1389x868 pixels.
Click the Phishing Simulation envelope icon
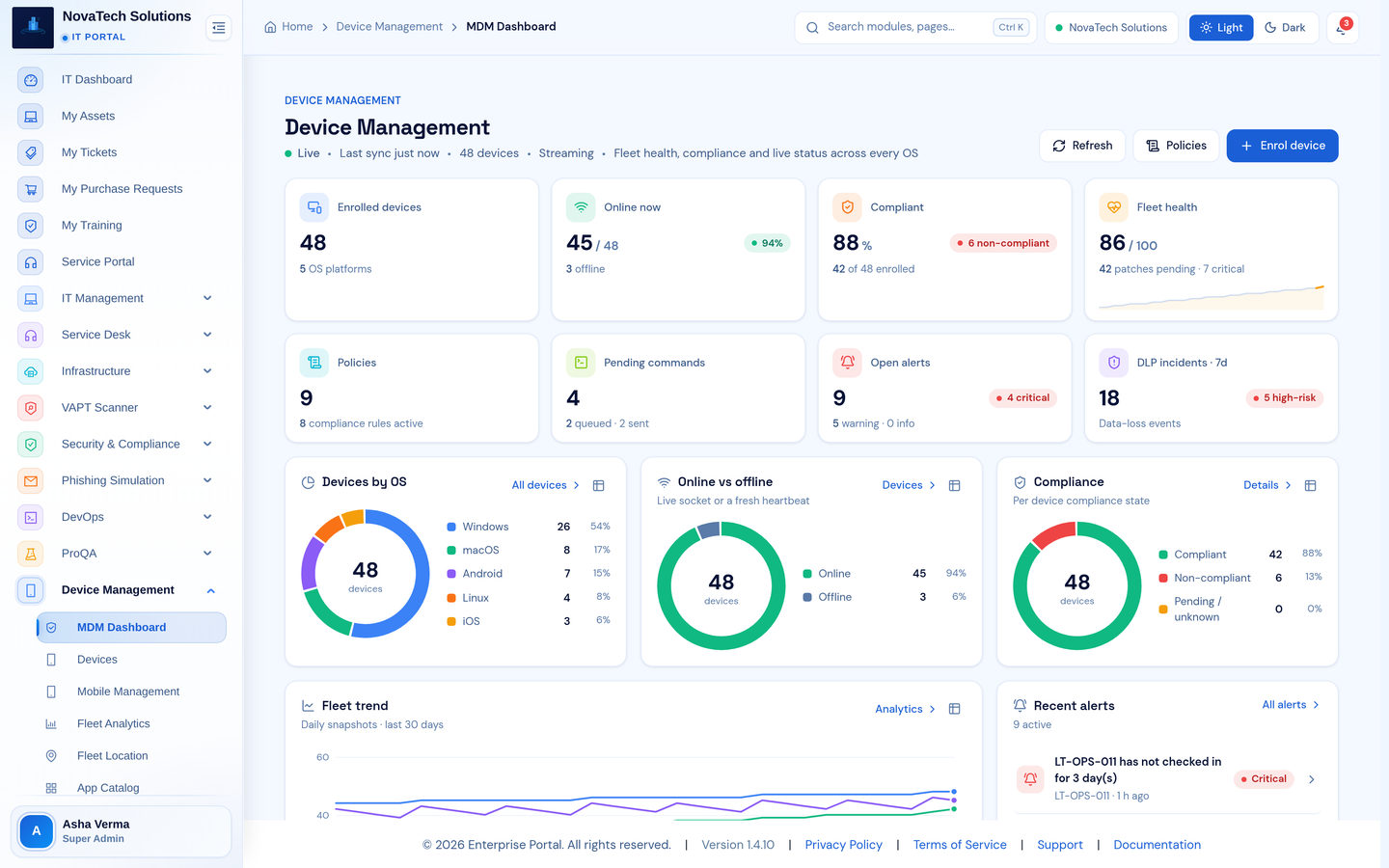(31, 480)
